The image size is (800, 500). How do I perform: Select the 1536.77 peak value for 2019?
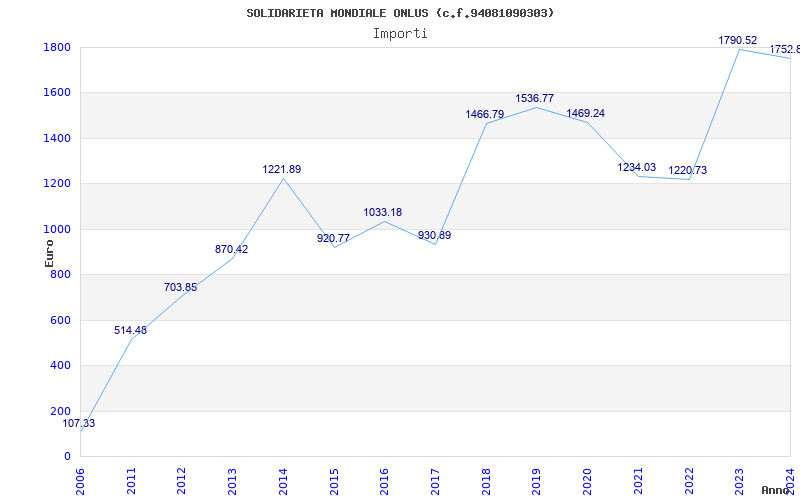point(534,98)
